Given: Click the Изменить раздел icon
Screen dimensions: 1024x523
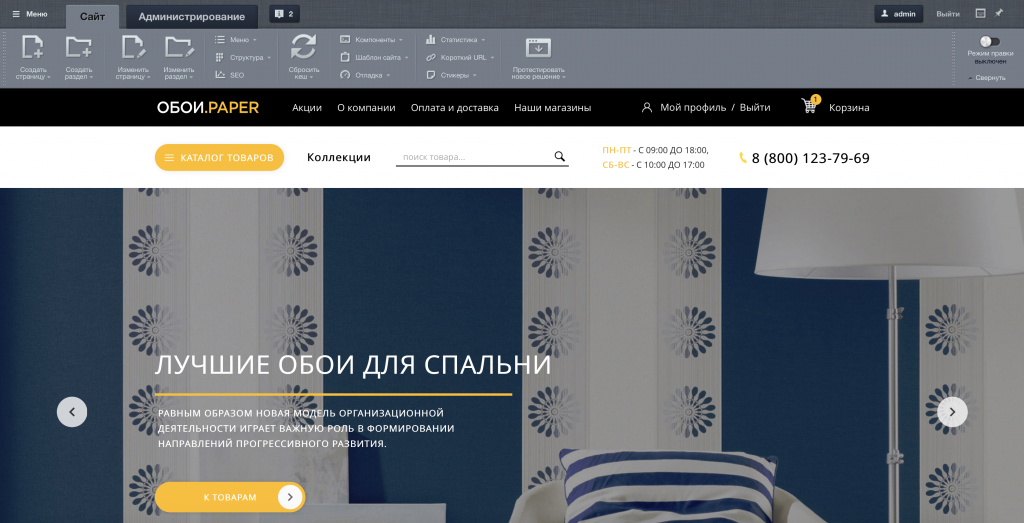Looking at the screenshot, I should tap(179, 48).
